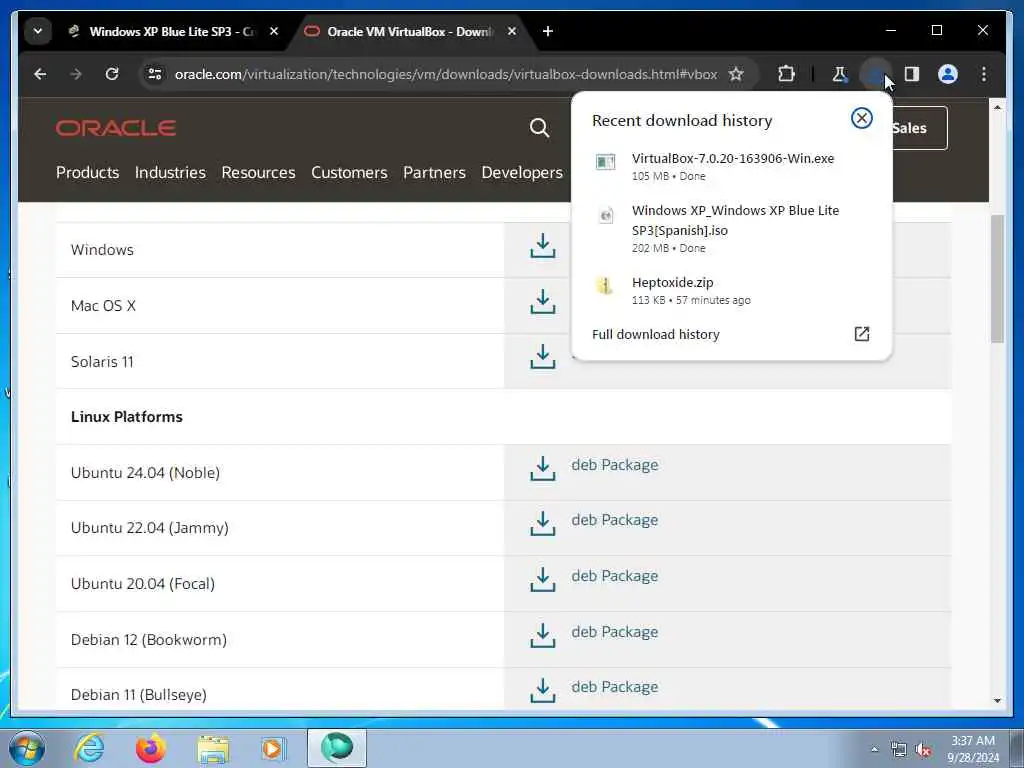Click the Heptoxide.zip archive icon
Viewport: 1024px width, 768px height.
point(605,285)
